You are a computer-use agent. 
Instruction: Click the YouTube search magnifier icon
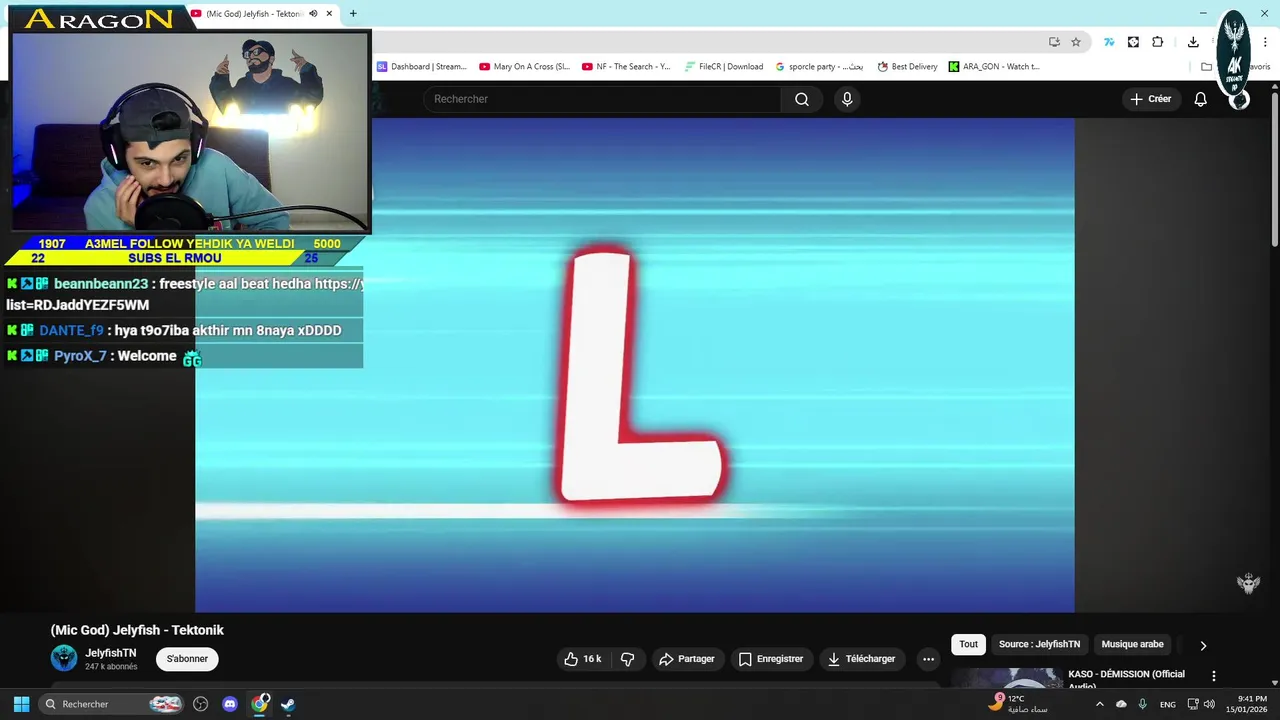(802, 99)
